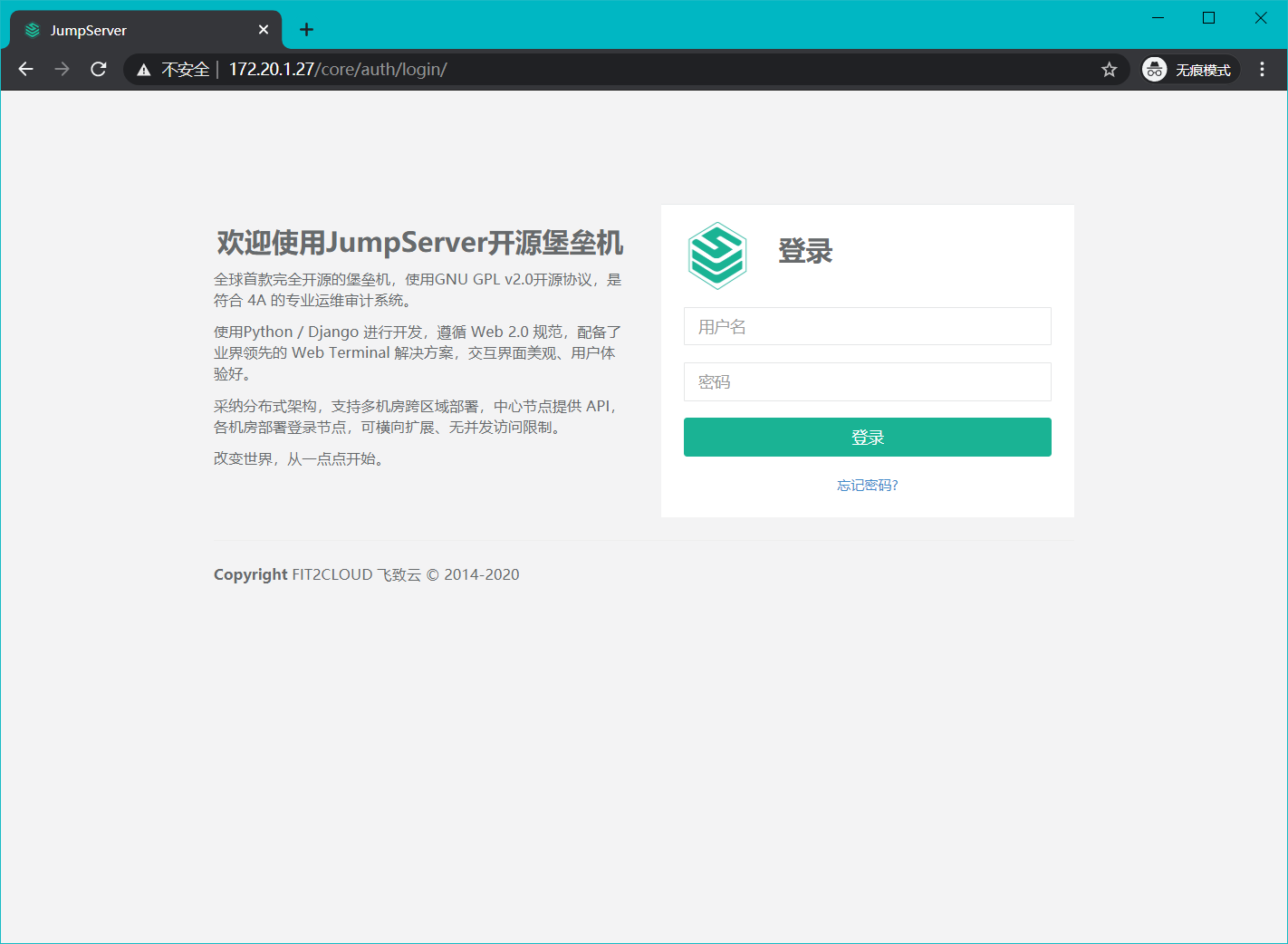Open a new tab with the plus button
The height and width of the screenshot is (944, 1288).
pyautogui.click(x=307, y=30)
